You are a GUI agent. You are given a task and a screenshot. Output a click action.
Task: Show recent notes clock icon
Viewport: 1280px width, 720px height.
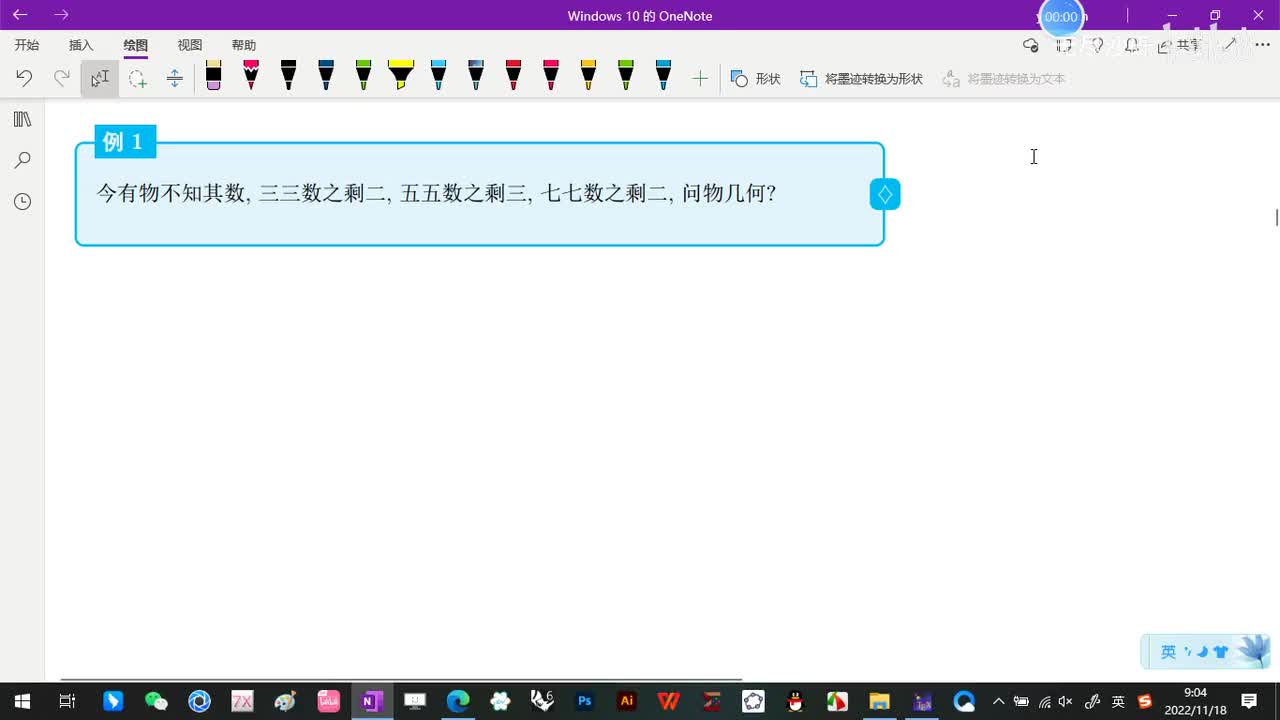(22, 202)
